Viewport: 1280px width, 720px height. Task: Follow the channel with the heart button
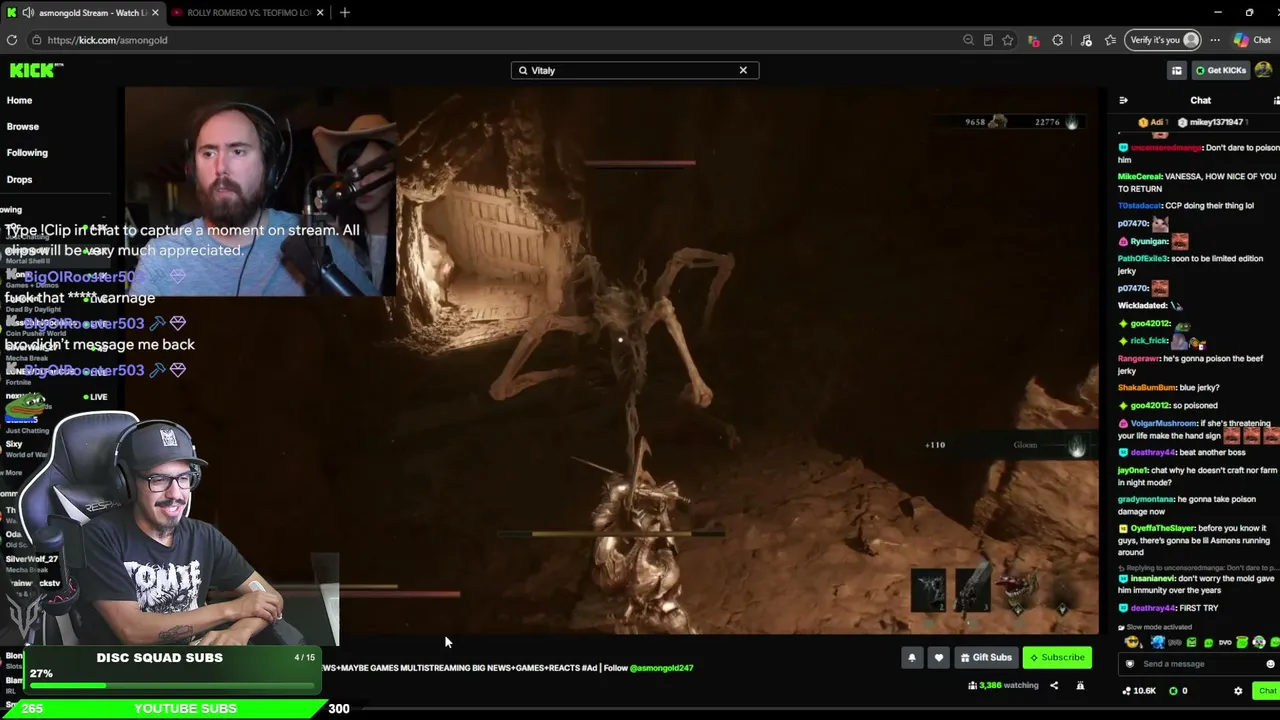click(x=938, y=657)
